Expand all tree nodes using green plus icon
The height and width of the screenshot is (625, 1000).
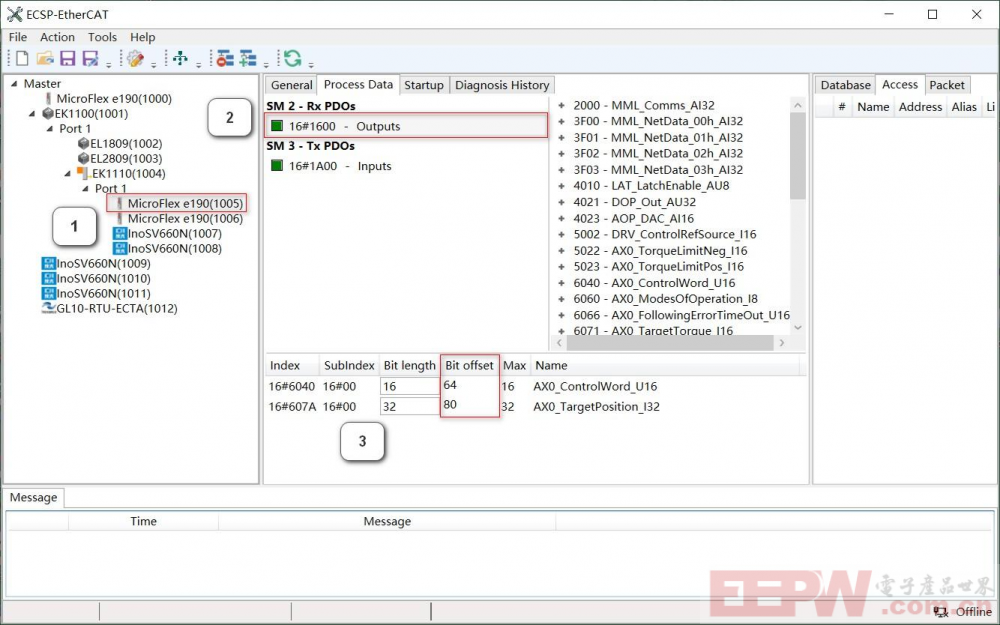(247, 59)
